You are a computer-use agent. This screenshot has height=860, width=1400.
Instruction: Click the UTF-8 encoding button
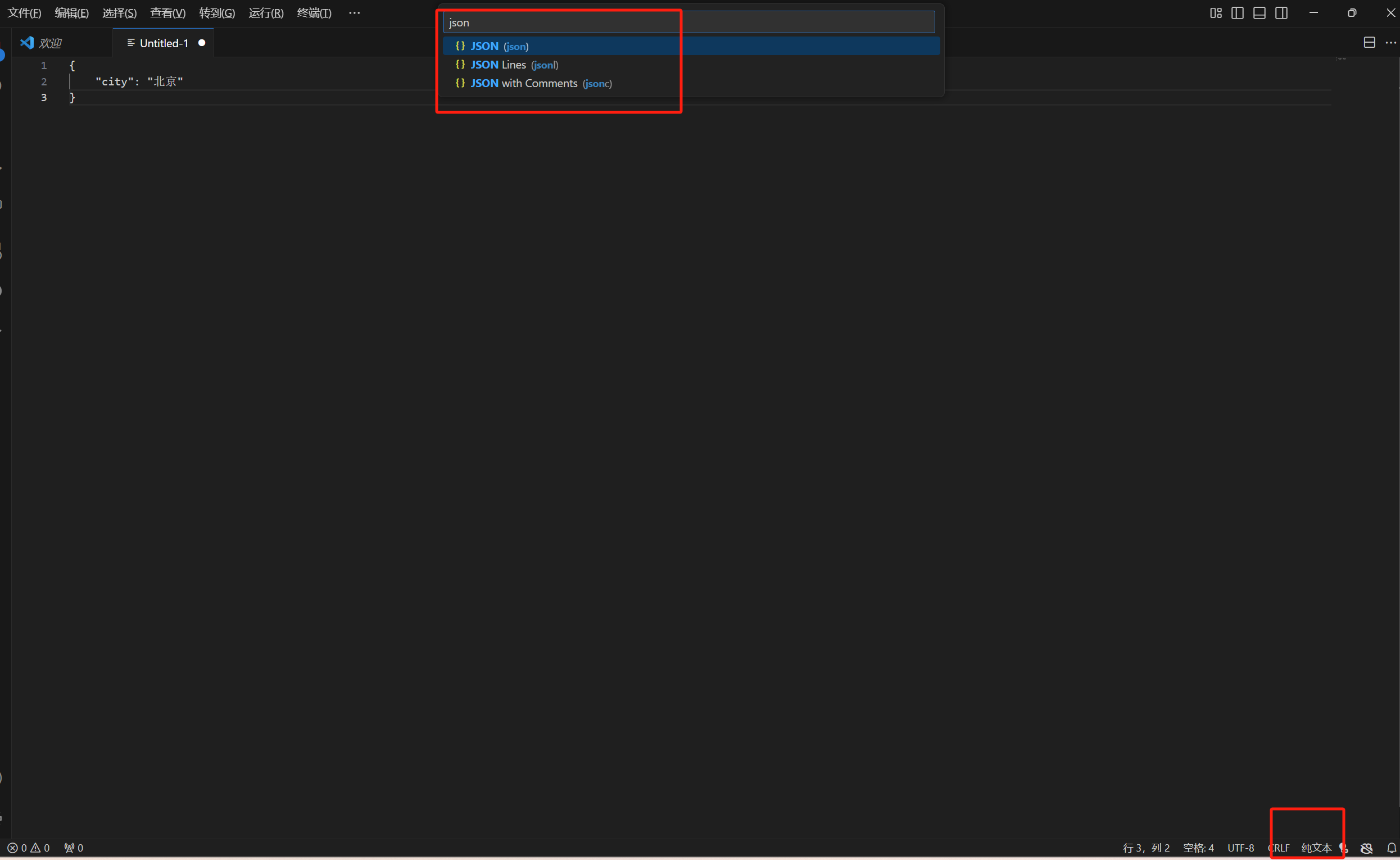tap(1240, 848)
